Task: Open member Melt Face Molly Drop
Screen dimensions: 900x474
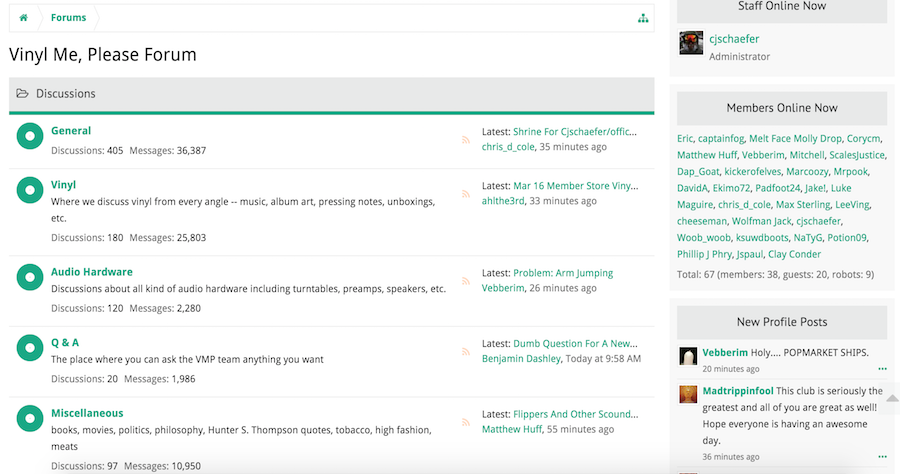Action: point(795,139)
